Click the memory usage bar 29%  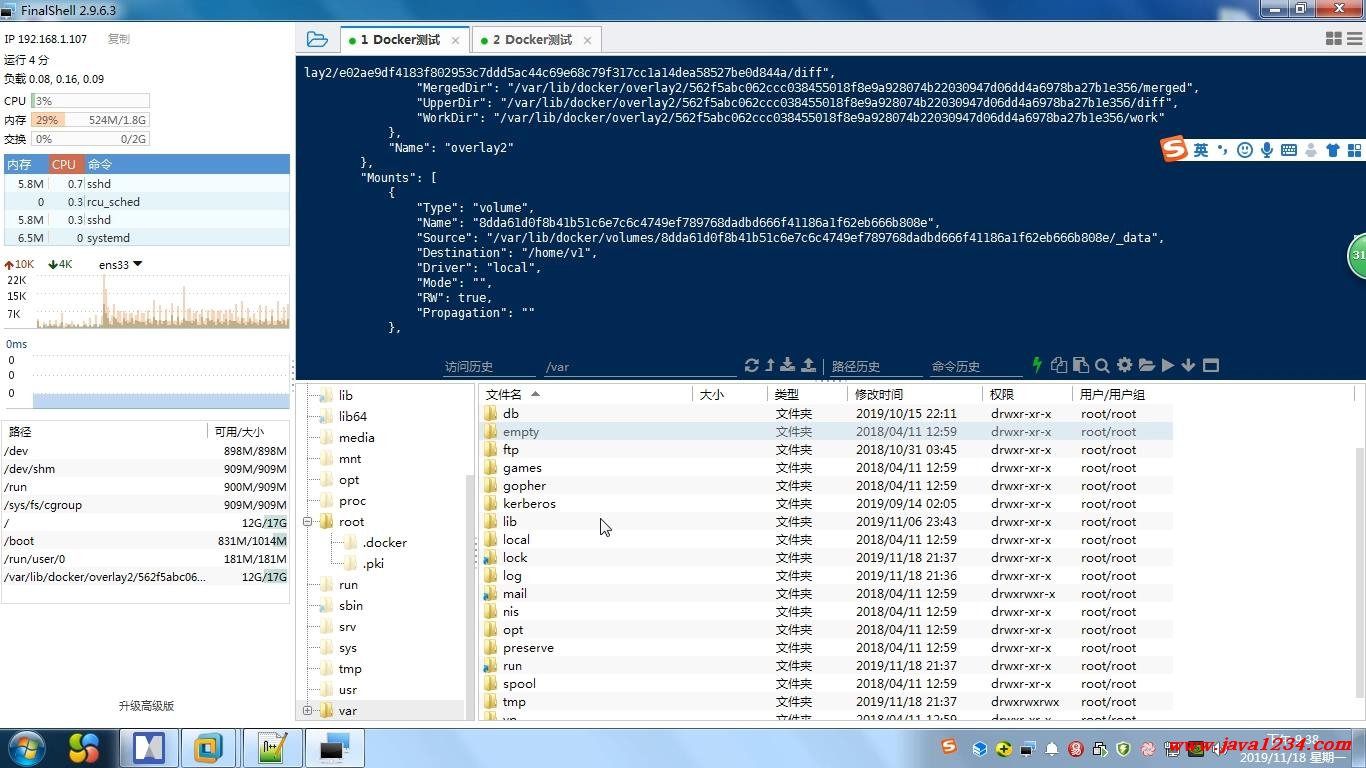coord(90,120)
